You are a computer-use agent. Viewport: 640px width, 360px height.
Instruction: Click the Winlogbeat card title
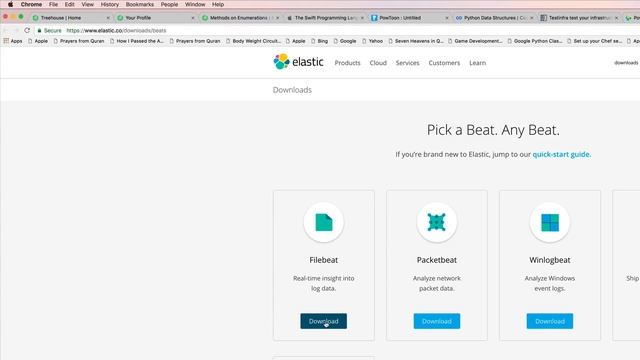coord(550,260)
